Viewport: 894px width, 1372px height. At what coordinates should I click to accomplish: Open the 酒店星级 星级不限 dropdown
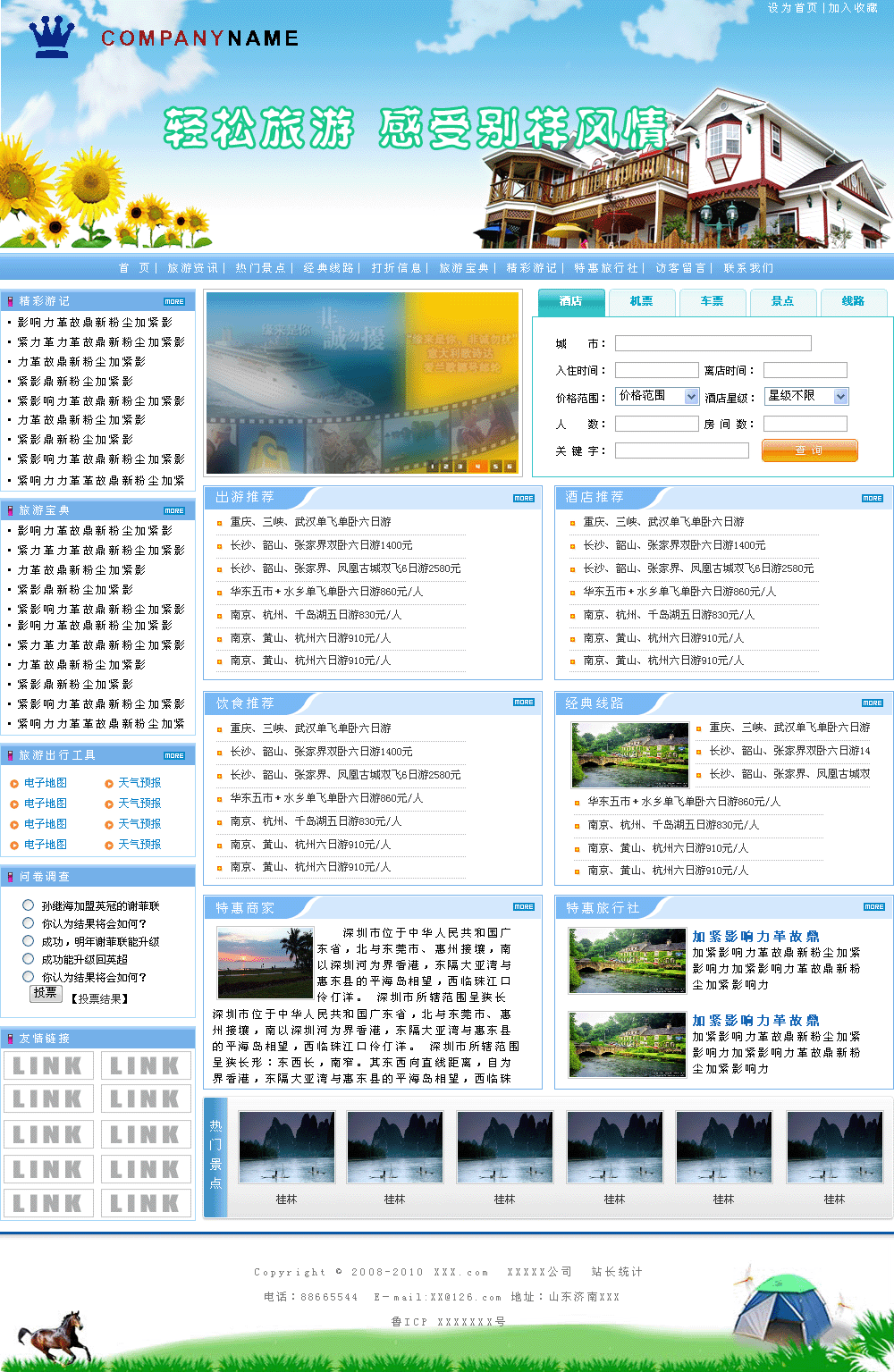pos(840,396)
